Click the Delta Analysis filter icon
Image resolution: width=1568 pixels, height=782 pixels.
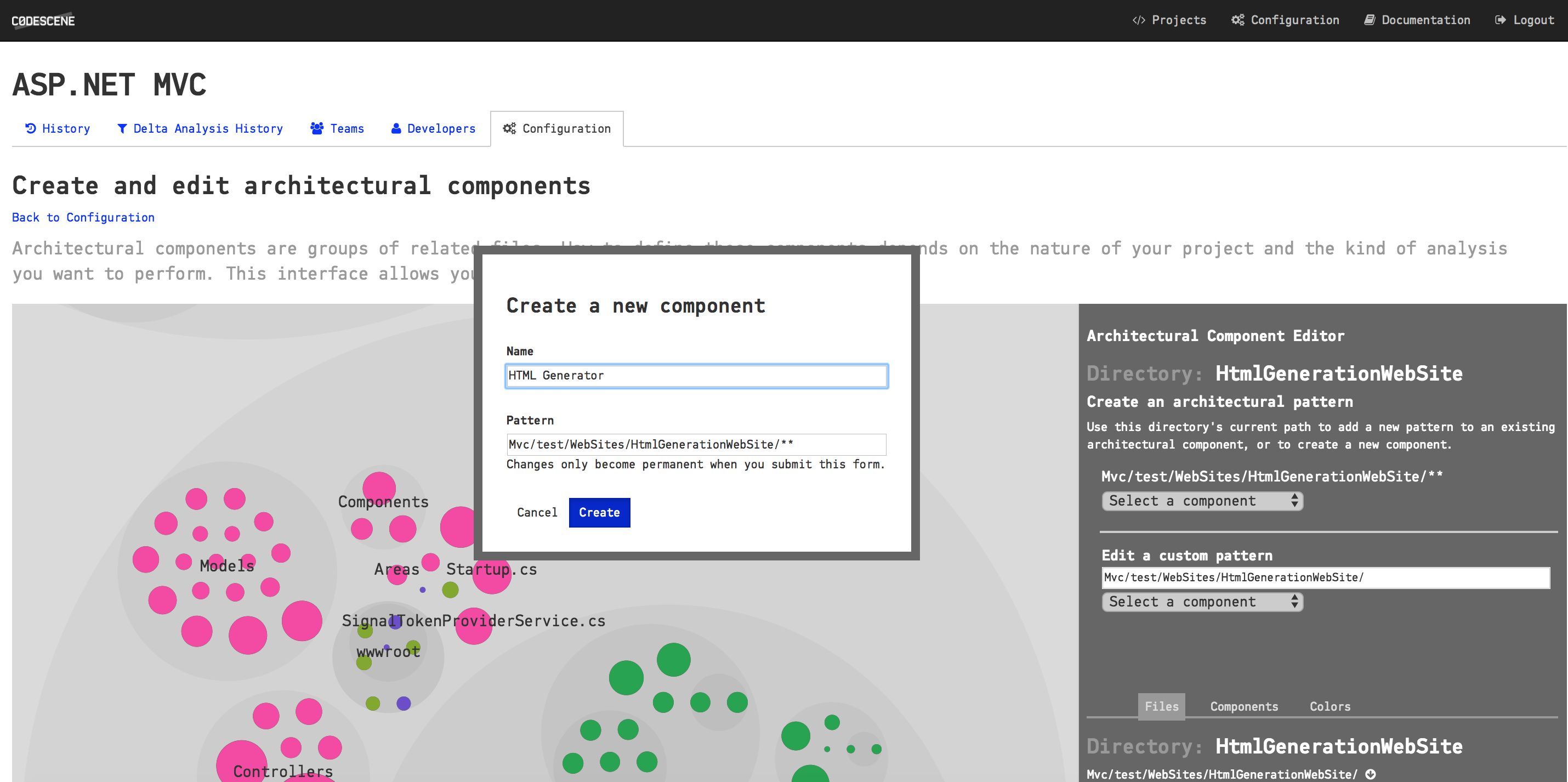[122, 128]
